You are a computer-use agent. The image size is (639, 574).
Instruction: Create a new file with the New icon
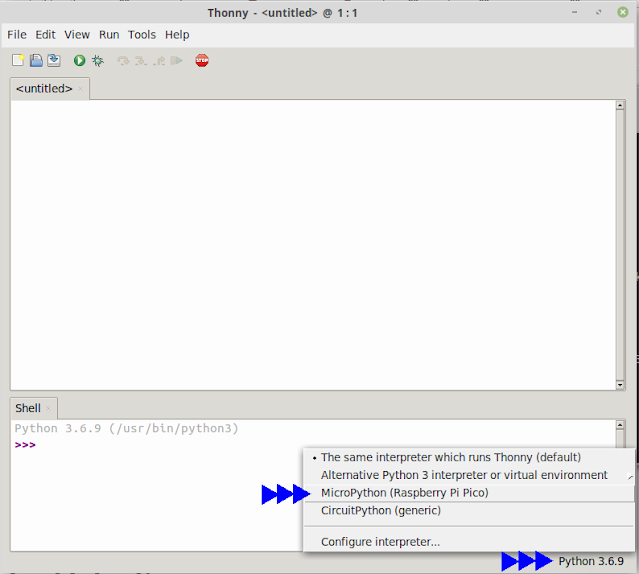pos(18,60)
